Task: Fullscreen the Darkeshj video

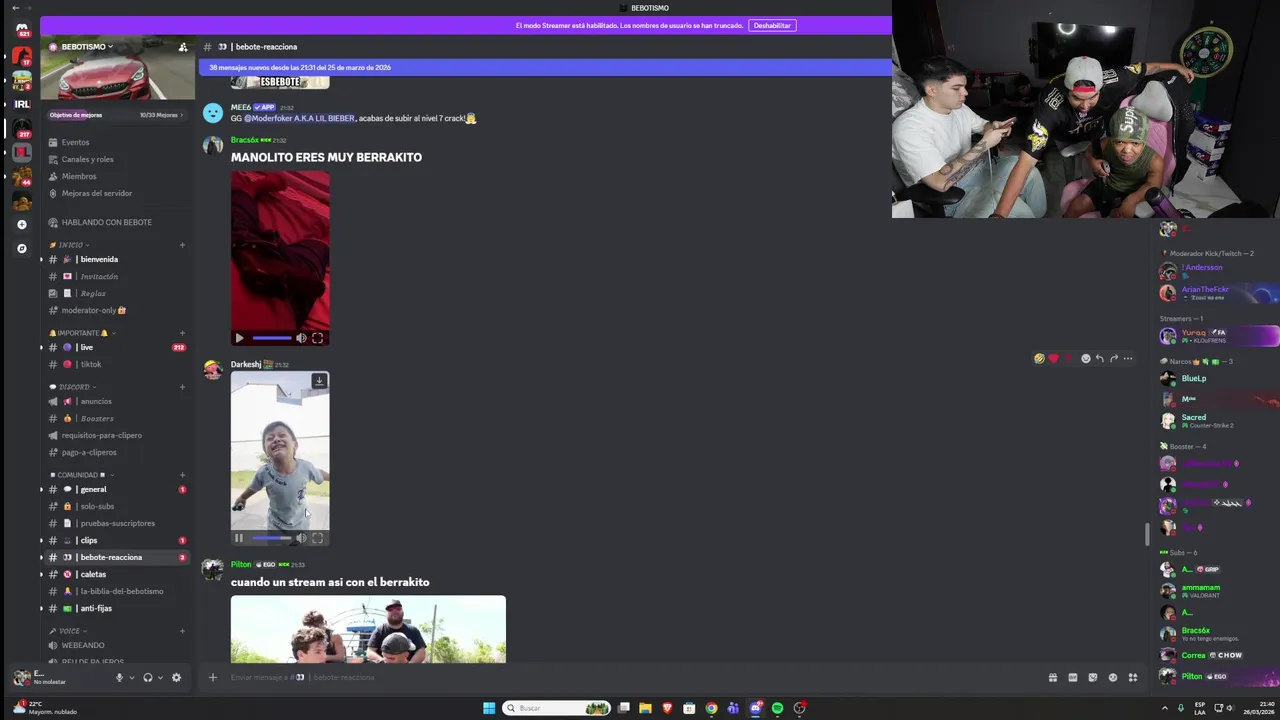Action: (318, 538)
